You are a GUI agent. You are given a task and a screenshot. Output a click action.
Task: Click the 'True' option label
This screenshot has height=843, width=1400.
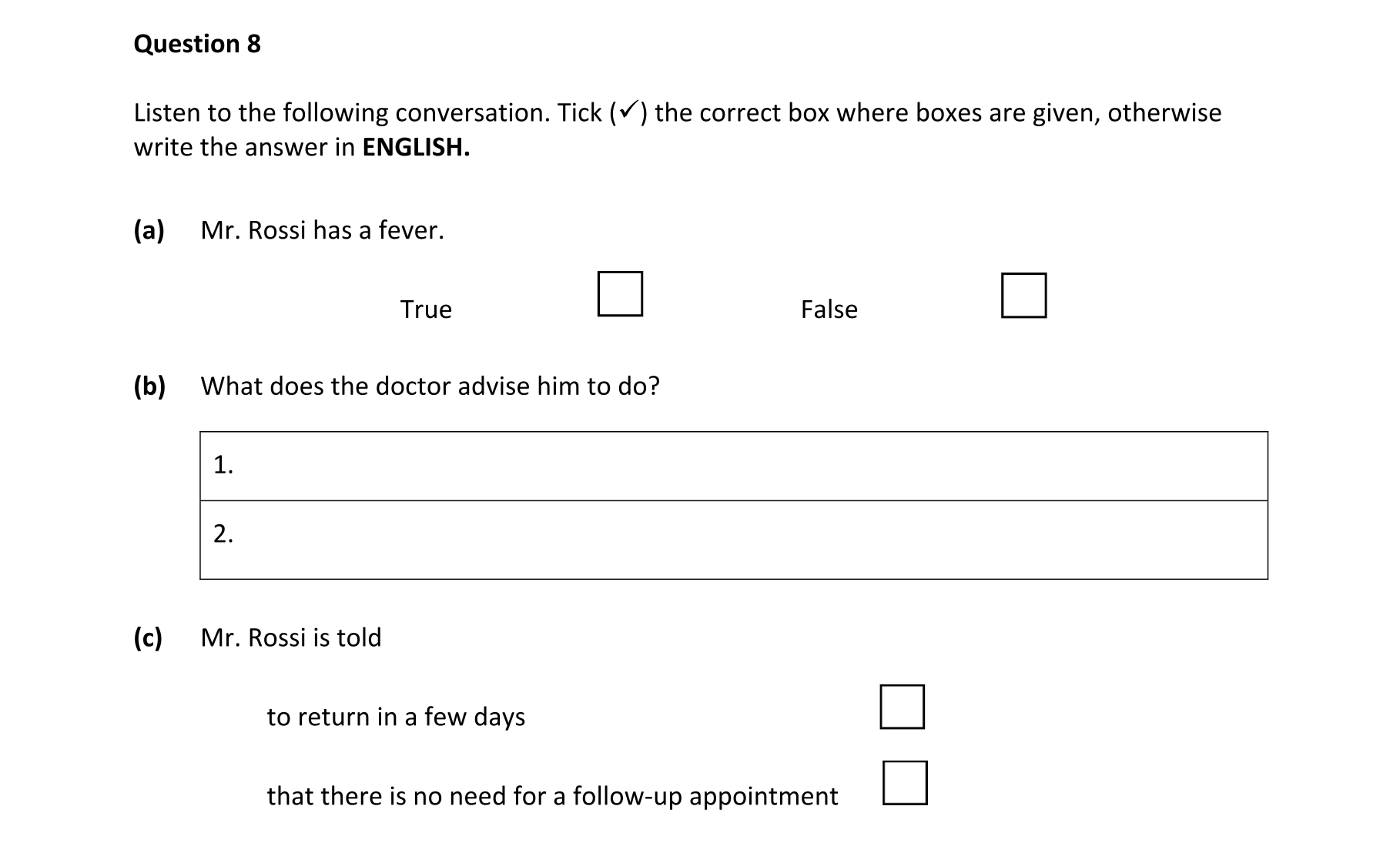pyautogui.click(x=426, y=309)
